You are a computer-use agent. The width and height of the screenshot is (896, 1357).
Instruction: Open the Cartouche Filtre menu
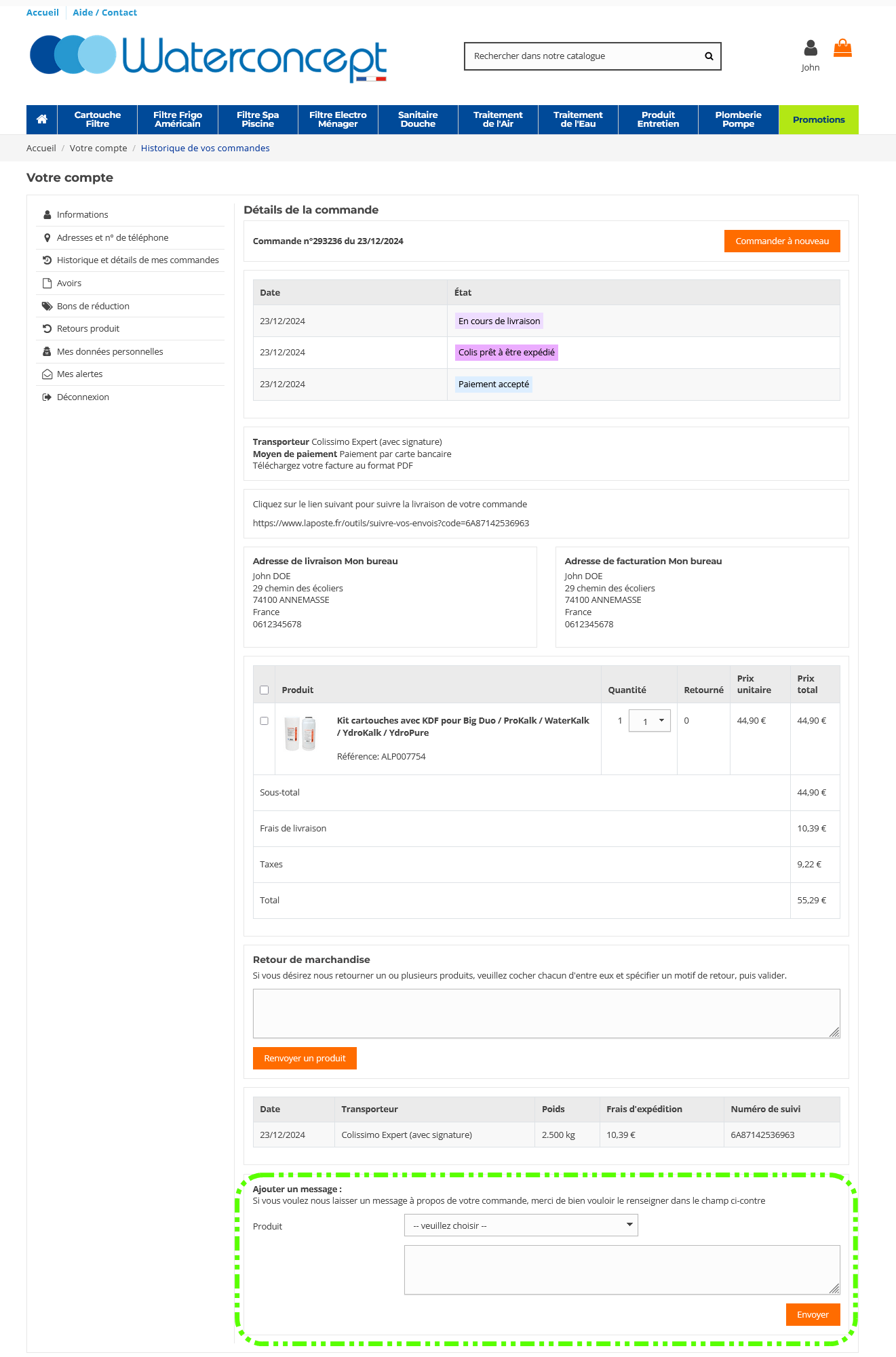(x=98, y=119)
